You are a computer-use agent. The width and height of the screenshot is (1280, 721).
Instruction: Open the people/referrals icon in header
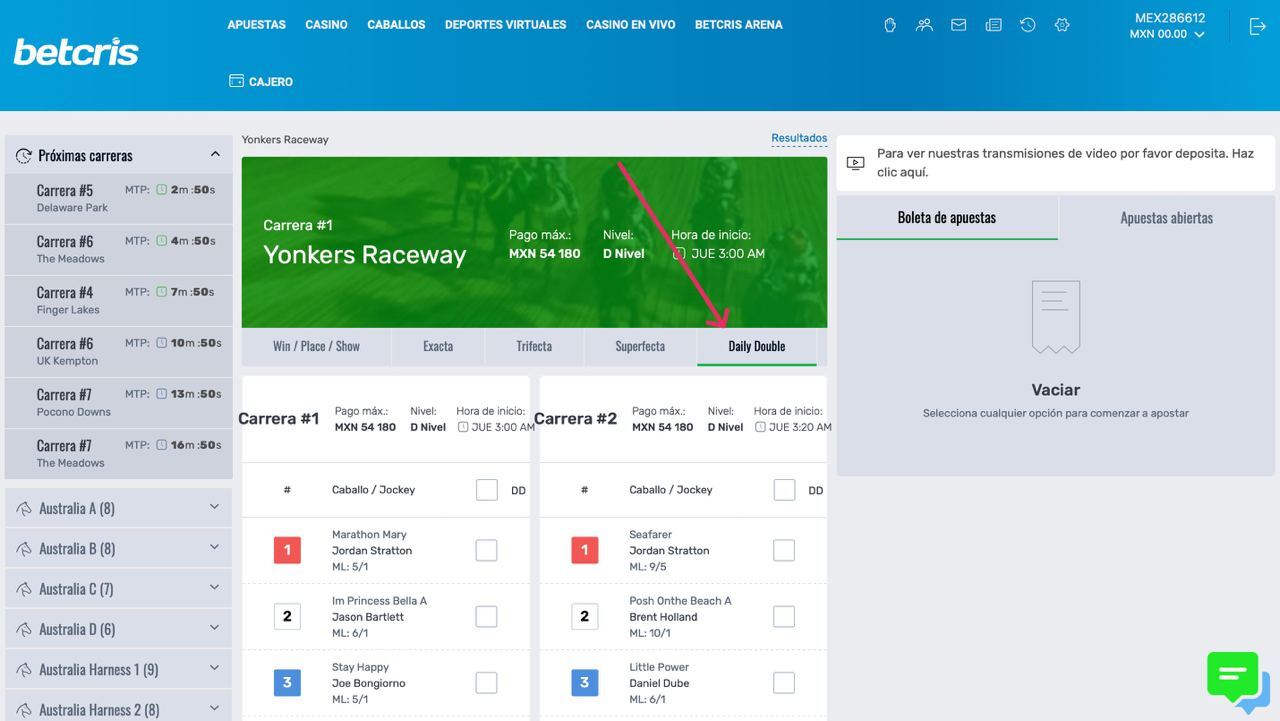point(924,25)
